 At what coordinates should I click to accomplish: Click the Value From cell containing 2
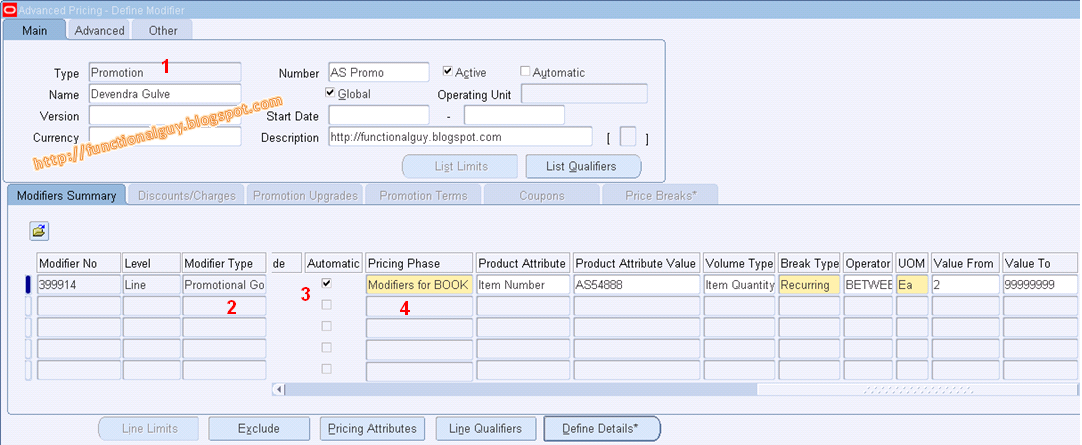(x=965, y=284)
